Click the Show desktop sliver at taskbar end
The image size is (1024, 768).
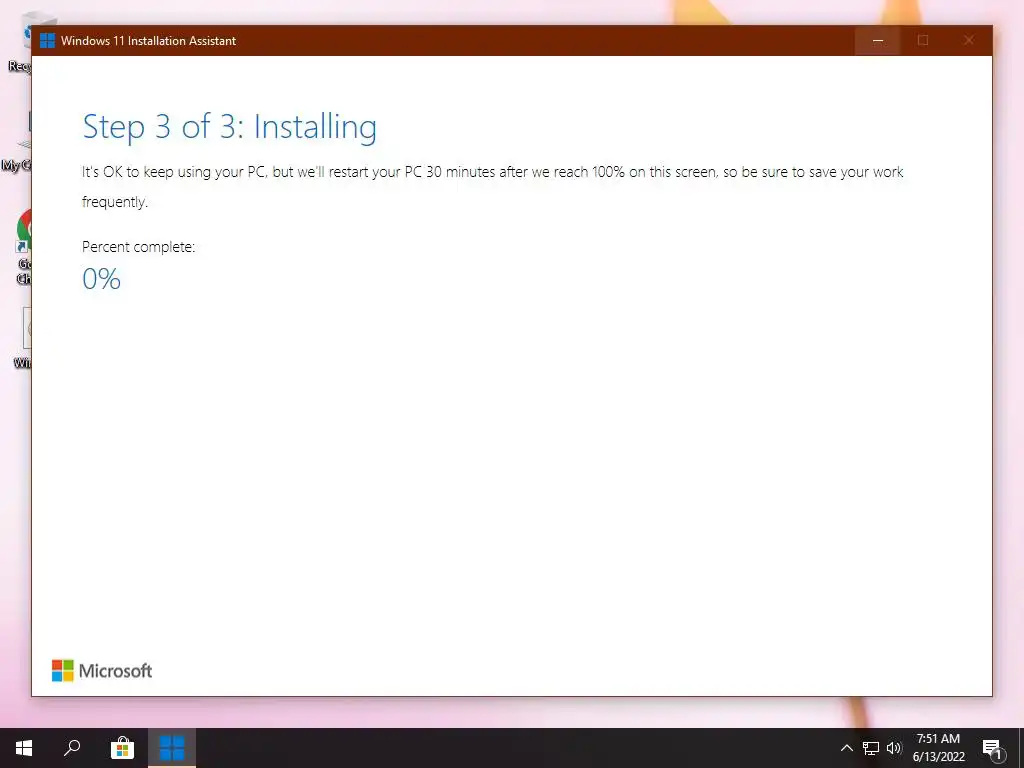point(1021,748)
